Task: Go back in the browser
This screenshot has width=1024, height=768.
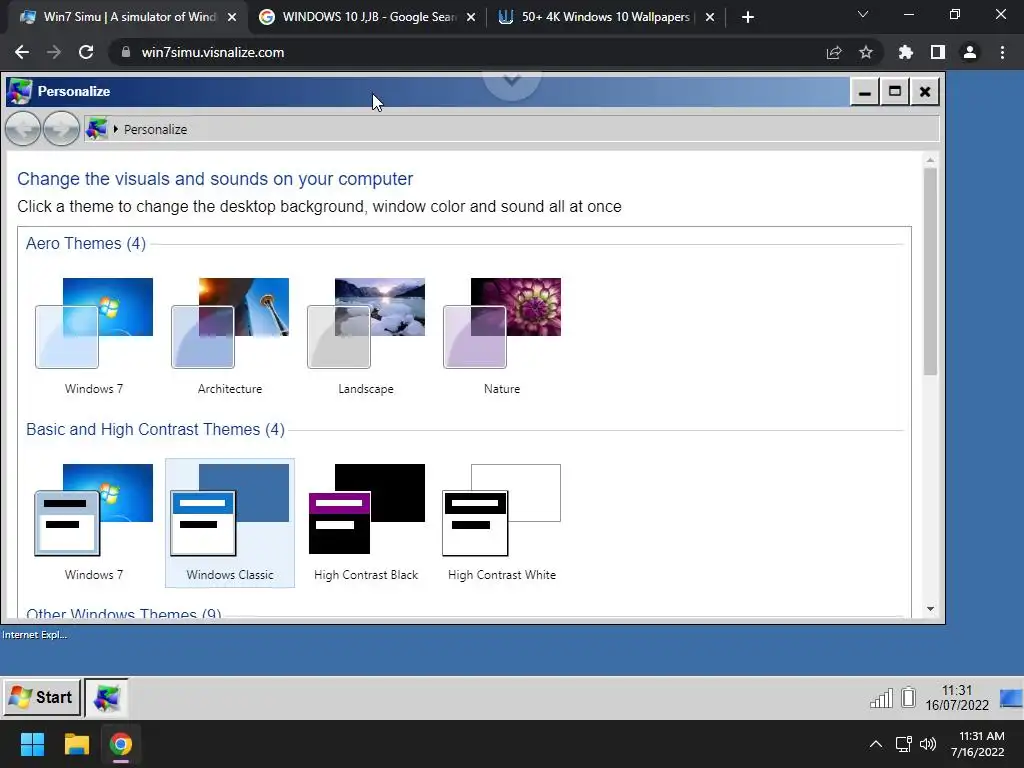Action: (x=22, y=52)
